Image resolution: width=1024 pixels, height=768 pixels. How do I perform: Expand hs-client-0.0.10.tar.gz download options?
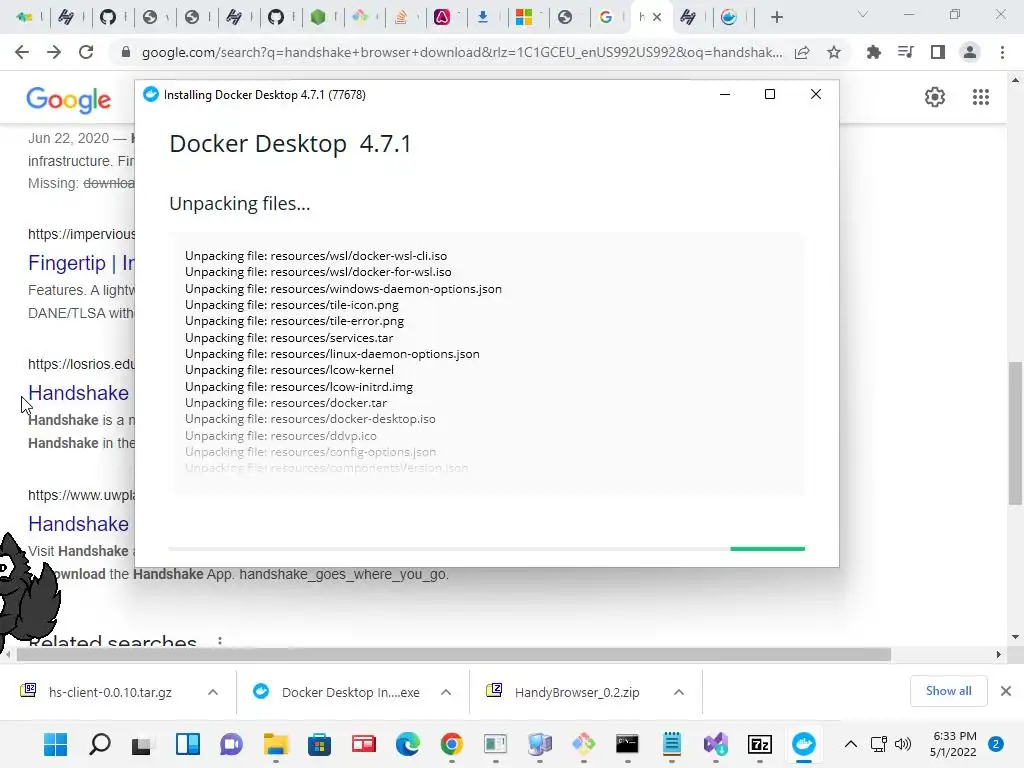(213, 692)
